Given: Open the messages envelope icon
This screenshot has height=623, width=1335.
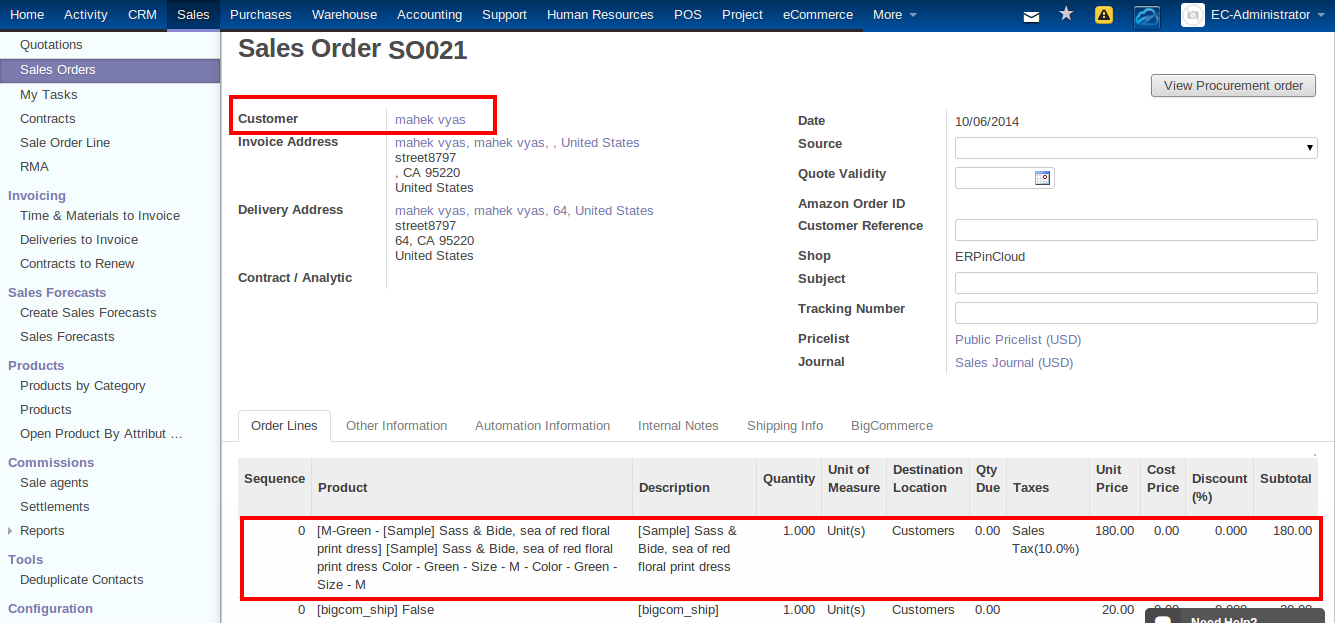Looking at the screenshot, I should tap(1032, 14).
